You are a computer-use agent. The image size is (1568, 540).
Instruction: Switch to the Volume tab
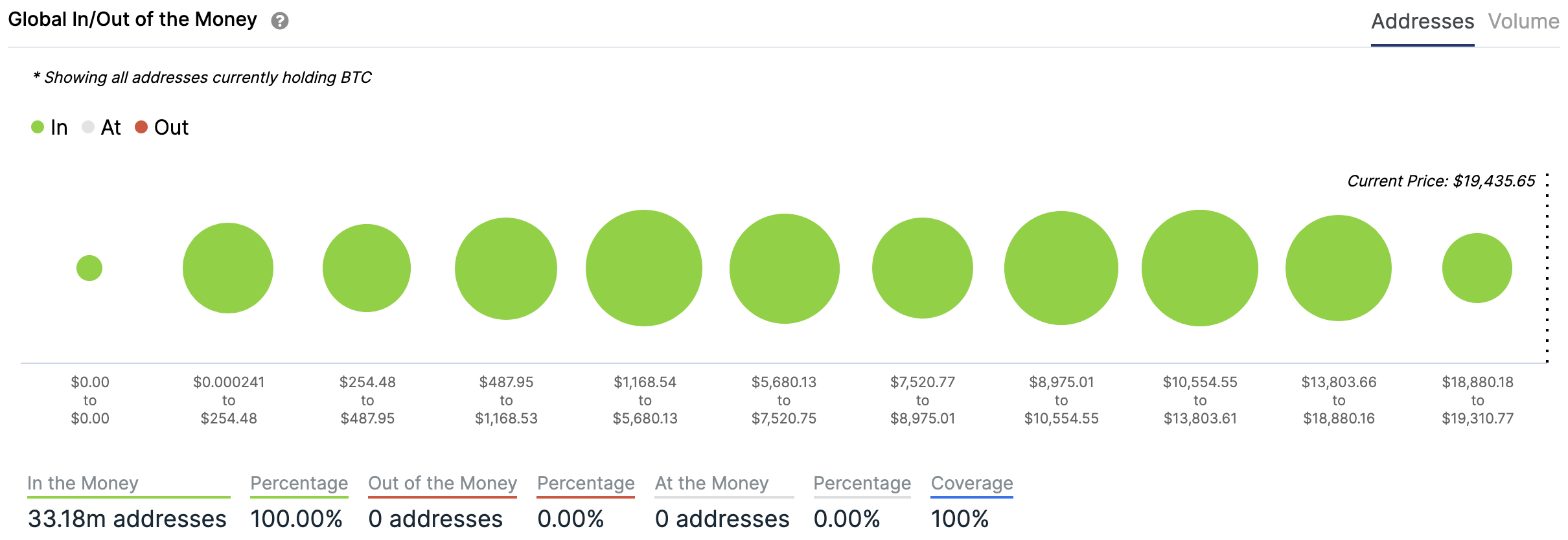pyautogui.click(x=1523, y=21)
